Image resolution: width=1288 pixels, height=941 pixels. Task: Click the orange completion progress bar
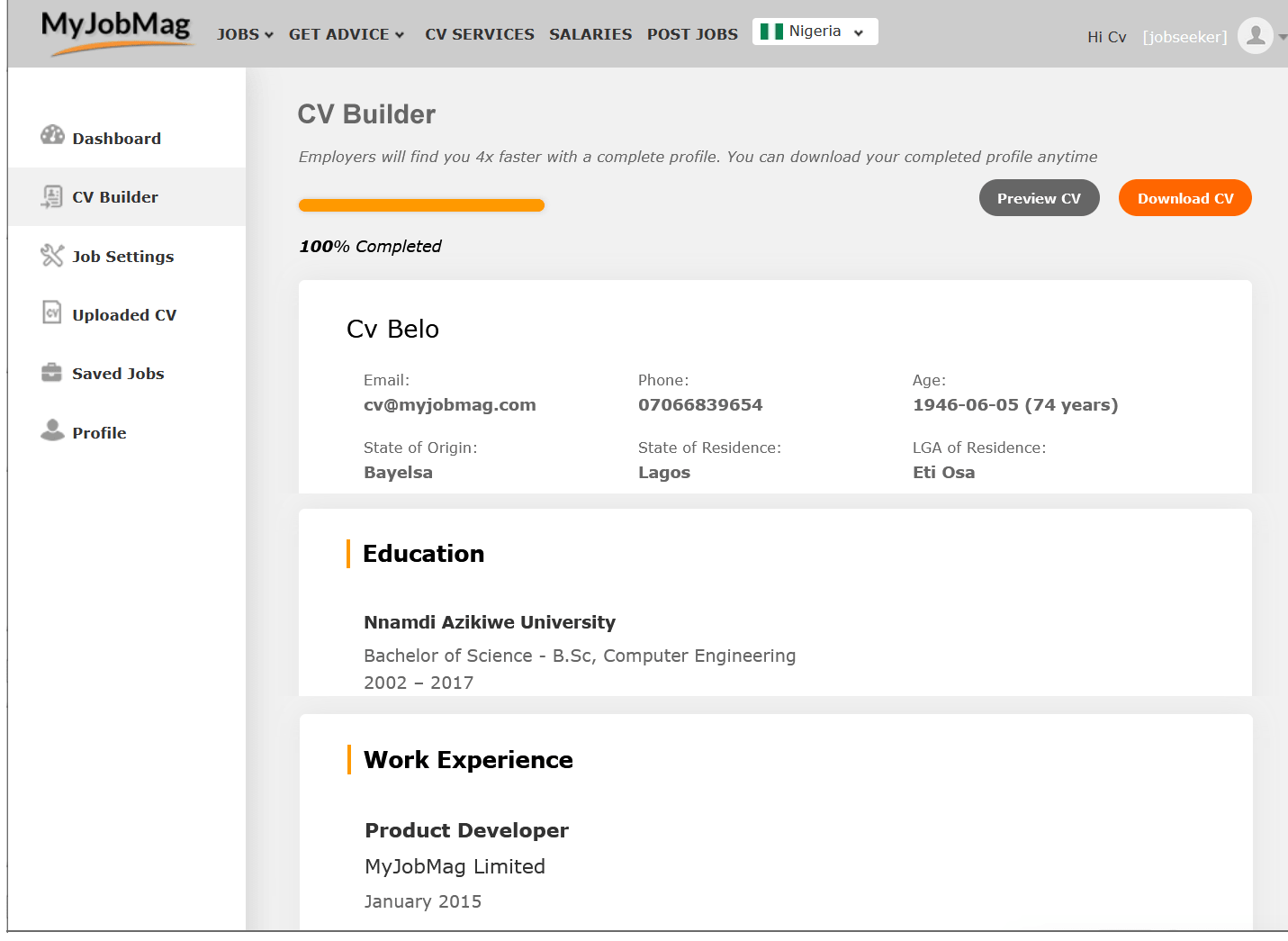click(421, 205)
